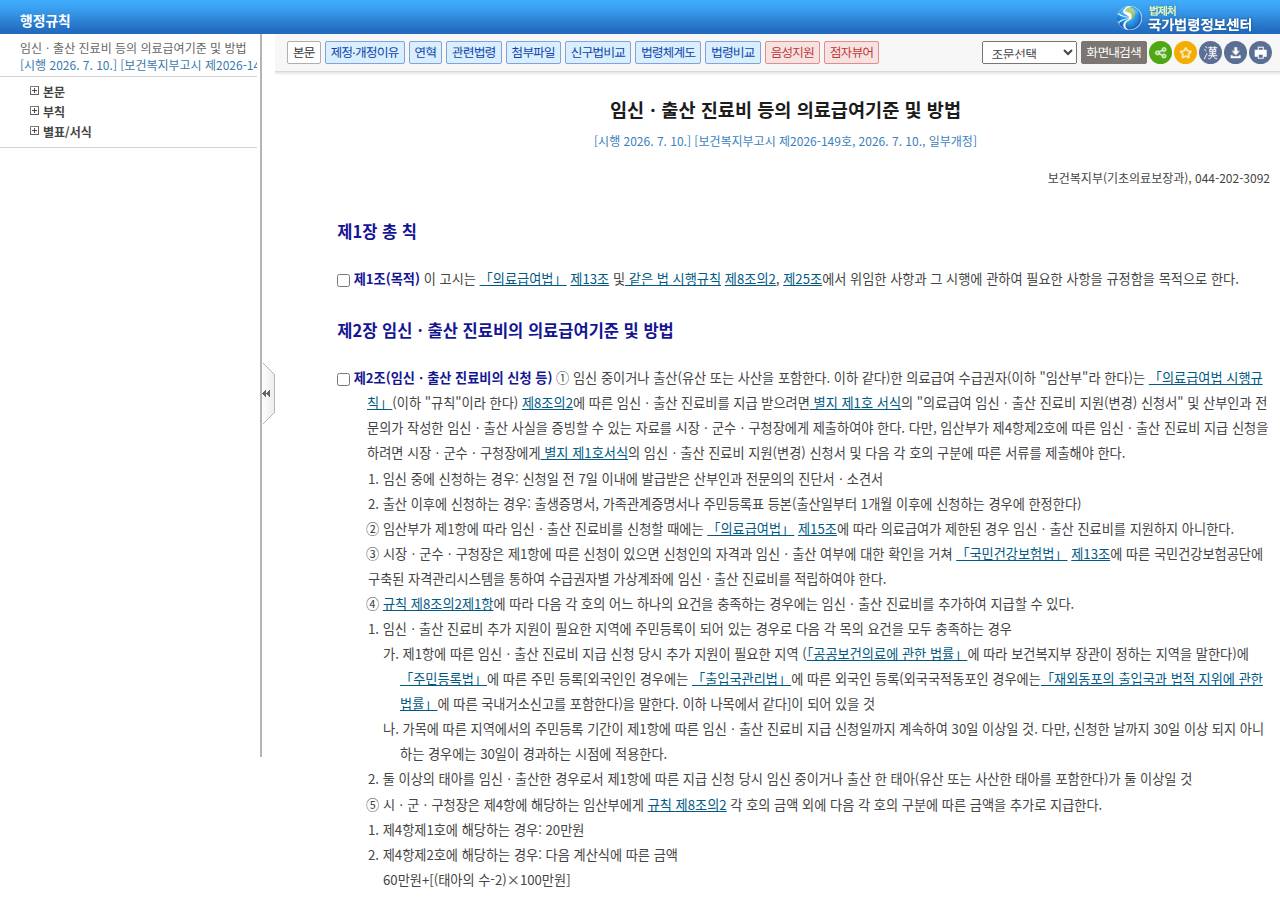Open the 첨부파일 tab

tap(533, 53)
